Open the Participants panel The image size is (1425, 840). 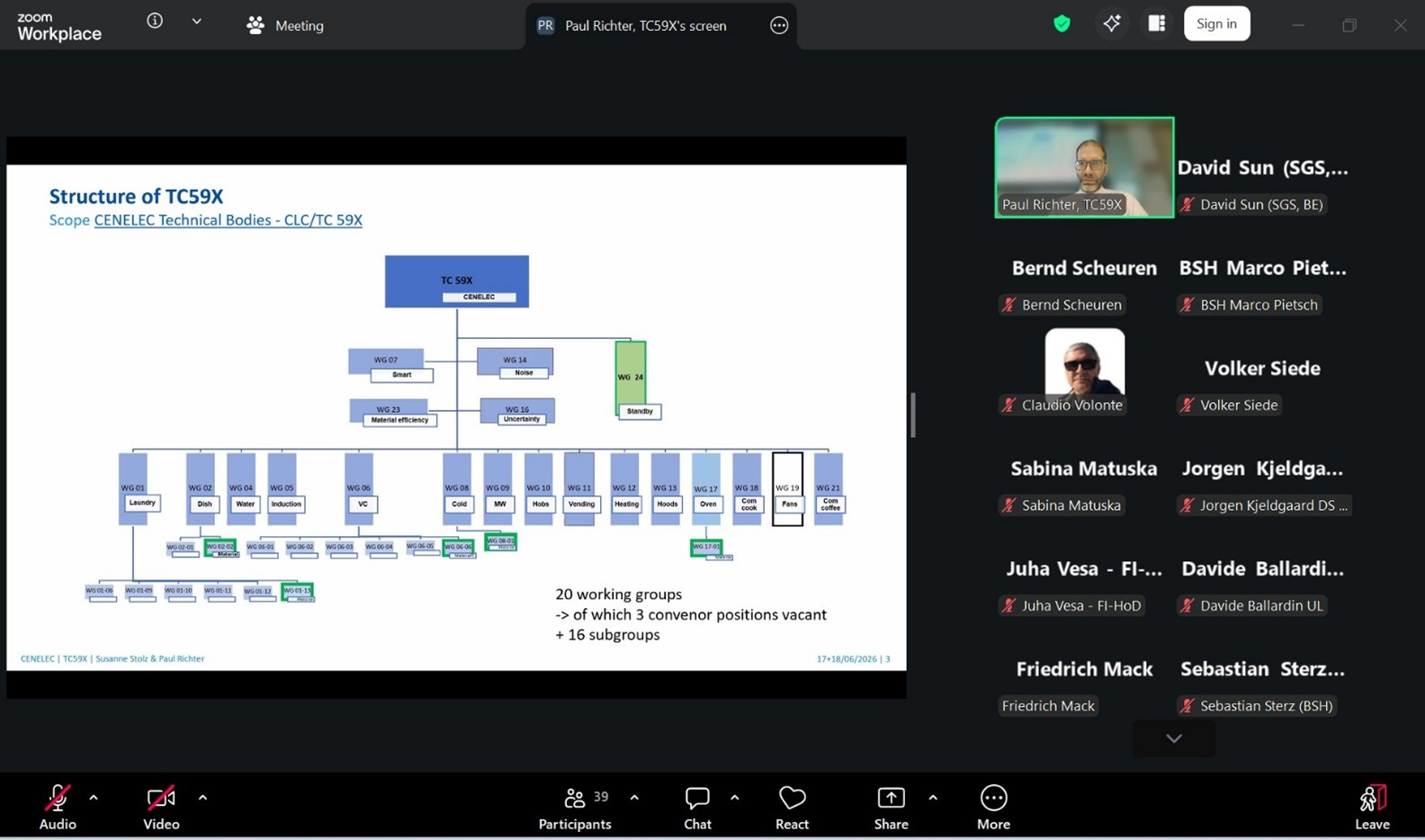pyautogui.click(x=575, y=807)
